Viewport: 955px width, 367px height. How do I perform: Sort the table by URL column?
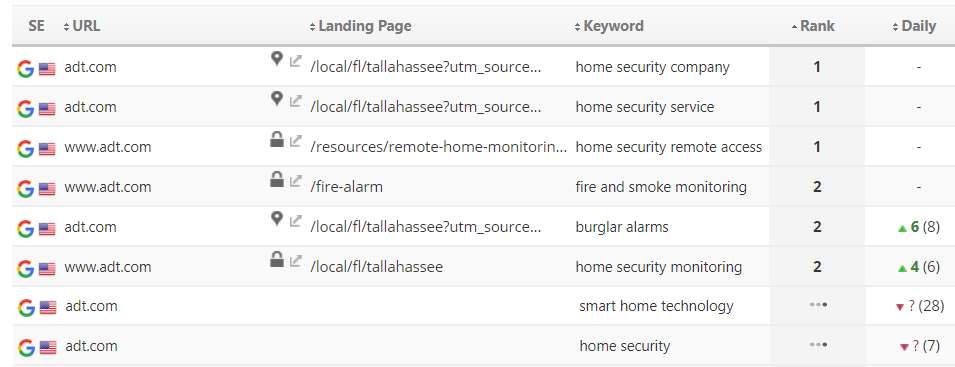point(82,26)
